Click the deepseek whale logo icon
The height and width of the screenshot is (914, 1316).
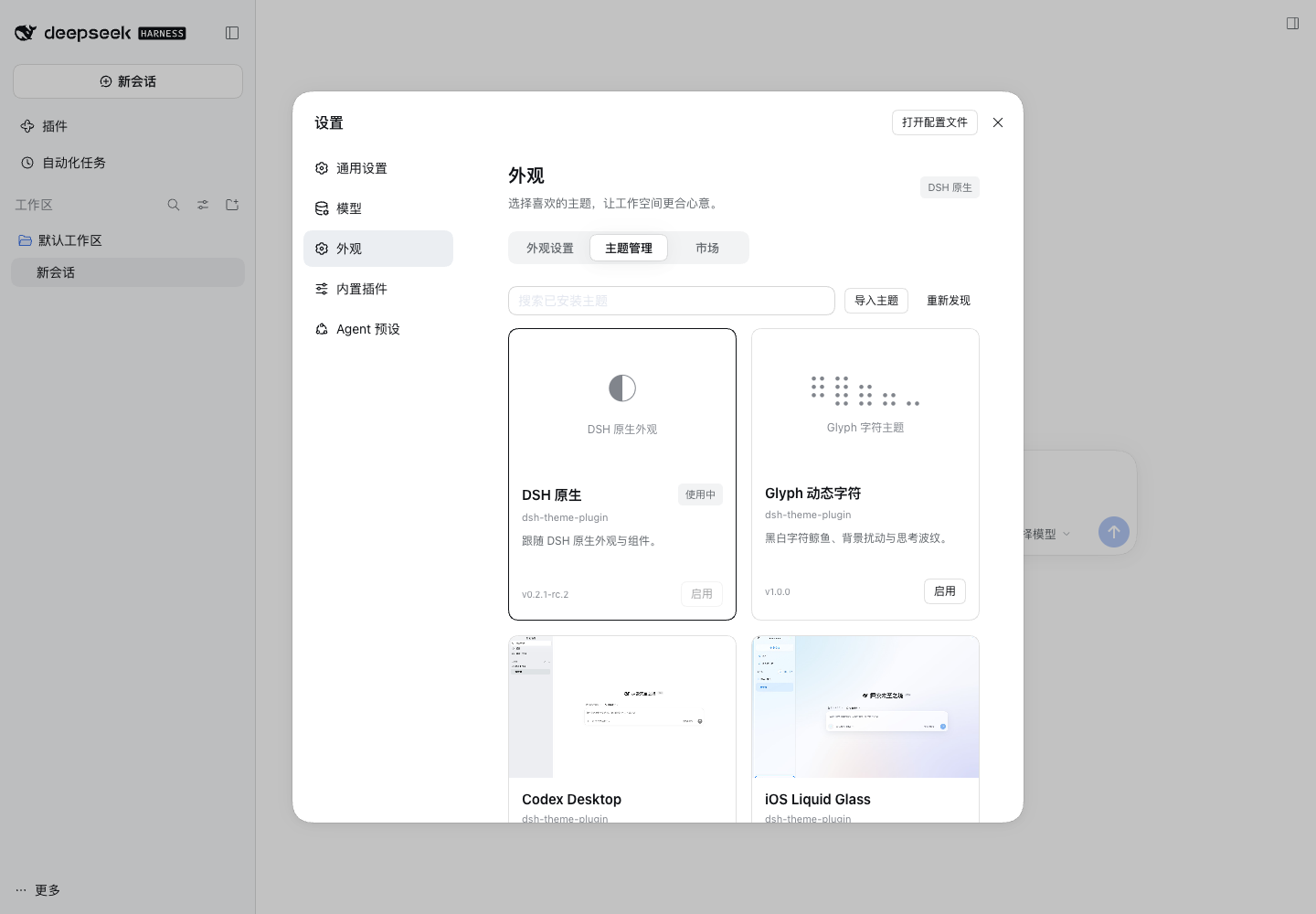point(26,33)
